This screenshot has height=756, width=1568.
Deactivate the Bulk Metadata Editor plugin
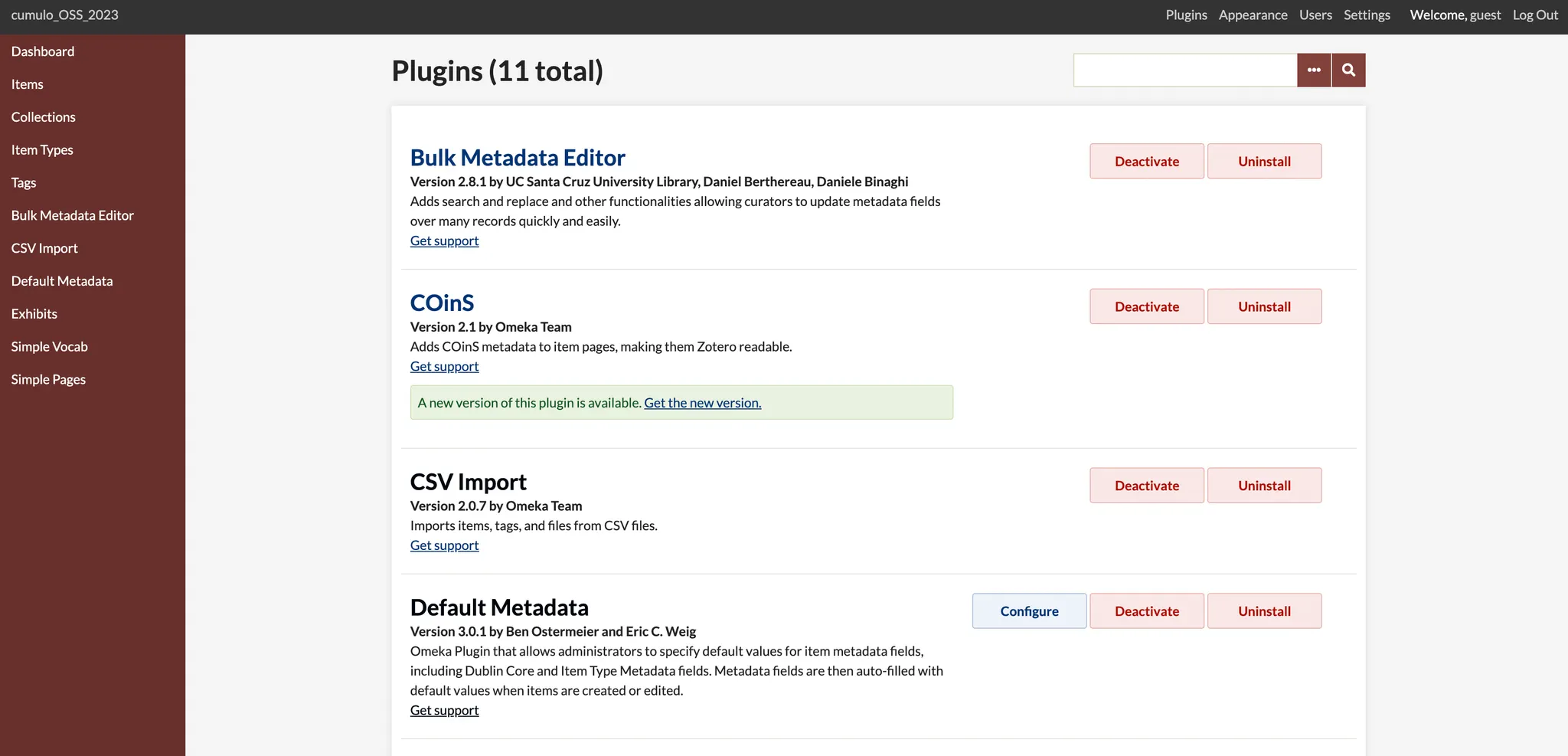point(1146,162)
